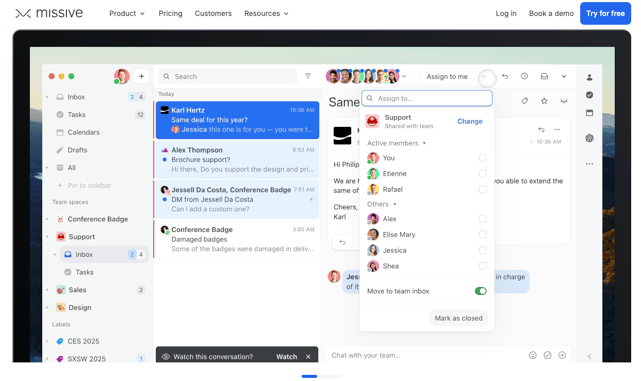
Task: Open the Resources dropdown menu
Action: 266,13
